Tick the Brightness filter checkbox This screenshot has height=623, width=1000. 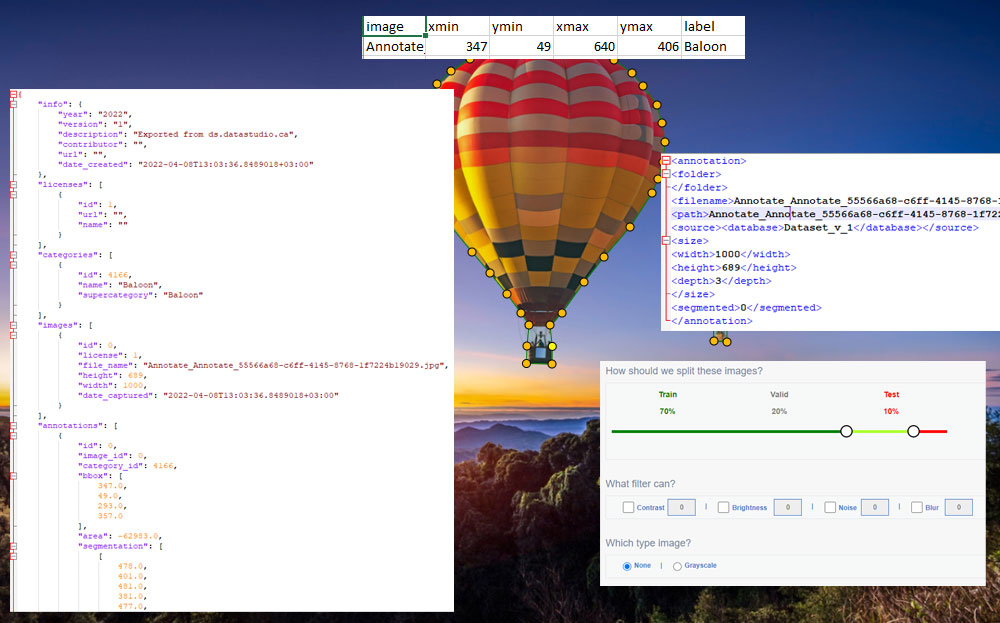point(723,508)
